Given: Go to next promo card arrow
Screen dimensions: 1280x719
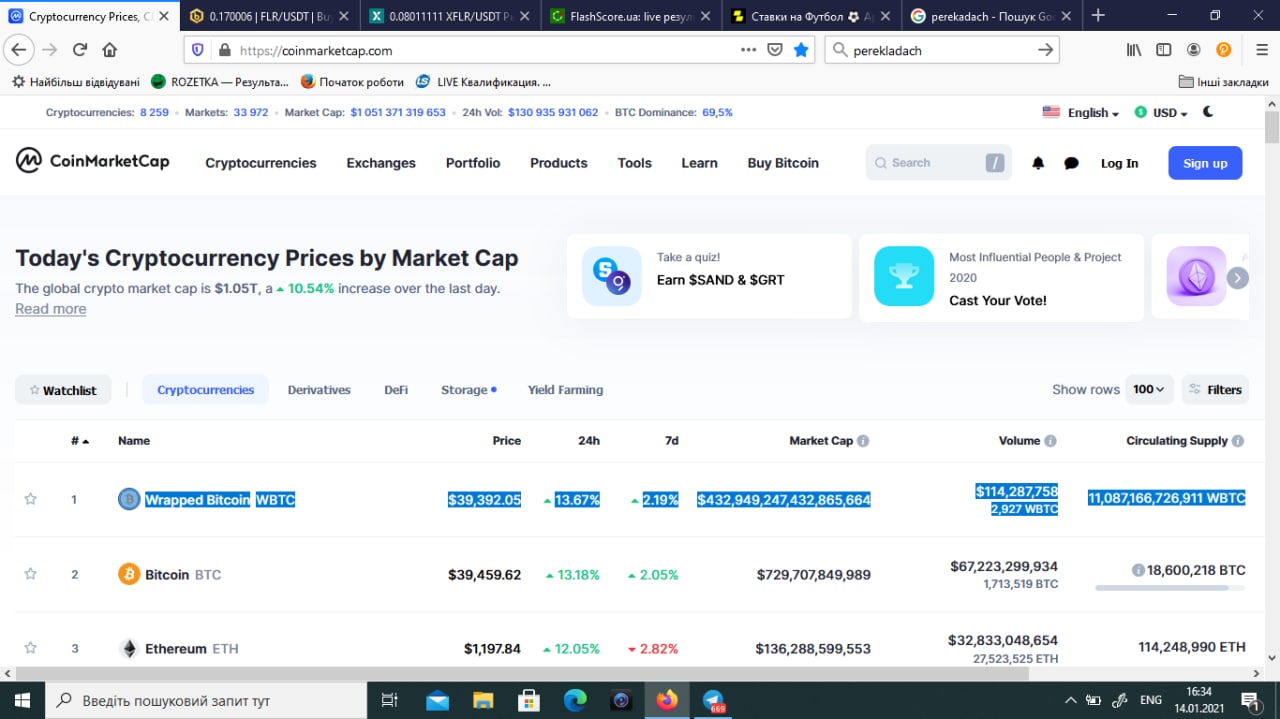Looking at the screenshot, I should 1238,278.
